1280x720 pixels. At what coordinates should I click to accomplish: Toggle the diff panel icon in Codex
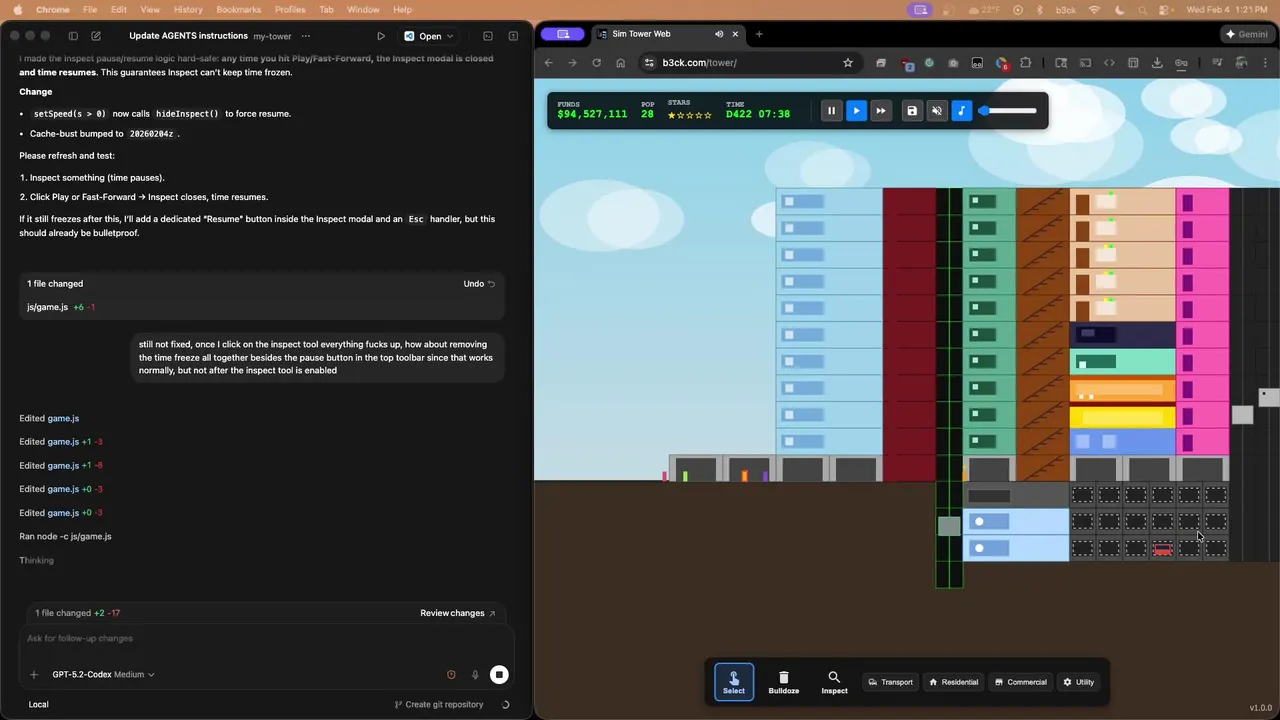tap(513, 36)
